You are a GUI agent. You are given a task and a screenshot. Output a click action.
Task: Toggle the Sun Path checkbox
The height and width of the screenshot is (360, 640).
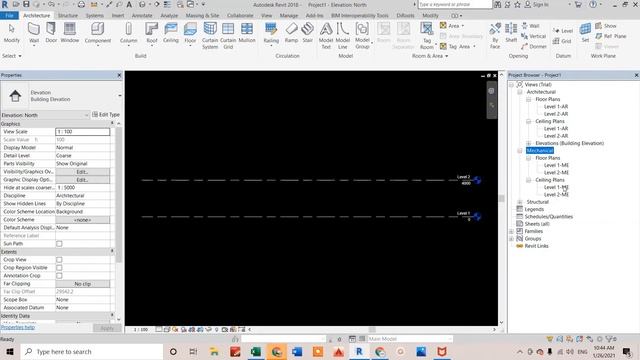[59, 244]
